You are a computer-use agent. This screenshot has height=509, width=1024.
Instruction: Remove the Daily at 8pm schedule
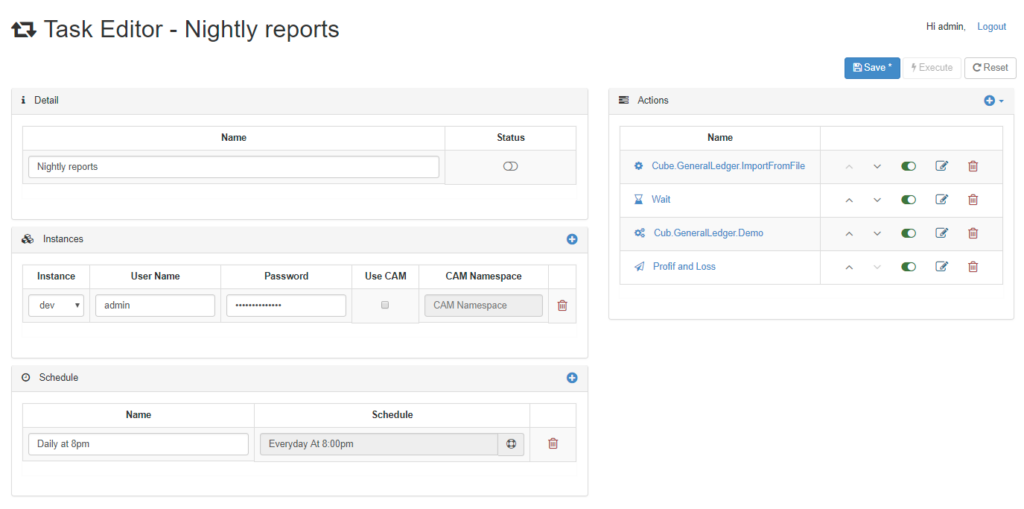(x=553, y=444)
